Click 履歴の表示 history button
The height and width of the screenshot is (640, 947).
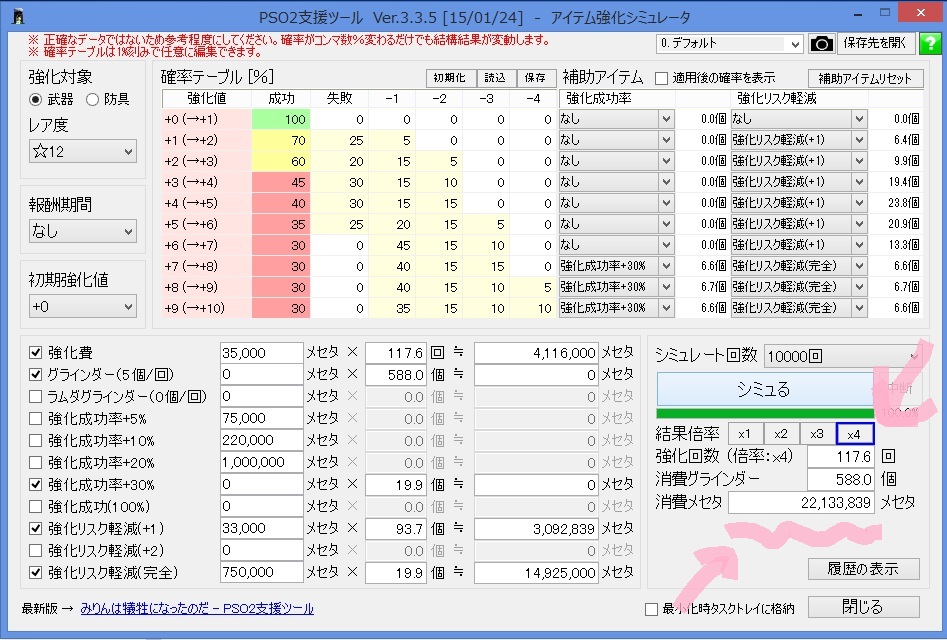[864, 569]
